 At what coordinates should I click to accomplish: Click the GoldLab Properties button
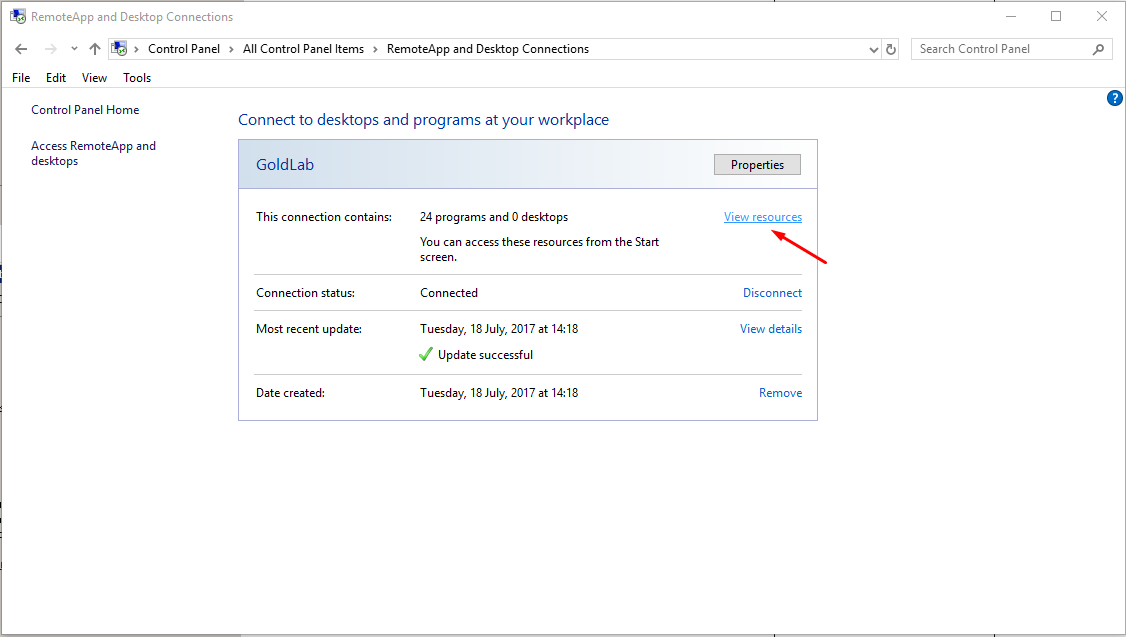point(757,165)
